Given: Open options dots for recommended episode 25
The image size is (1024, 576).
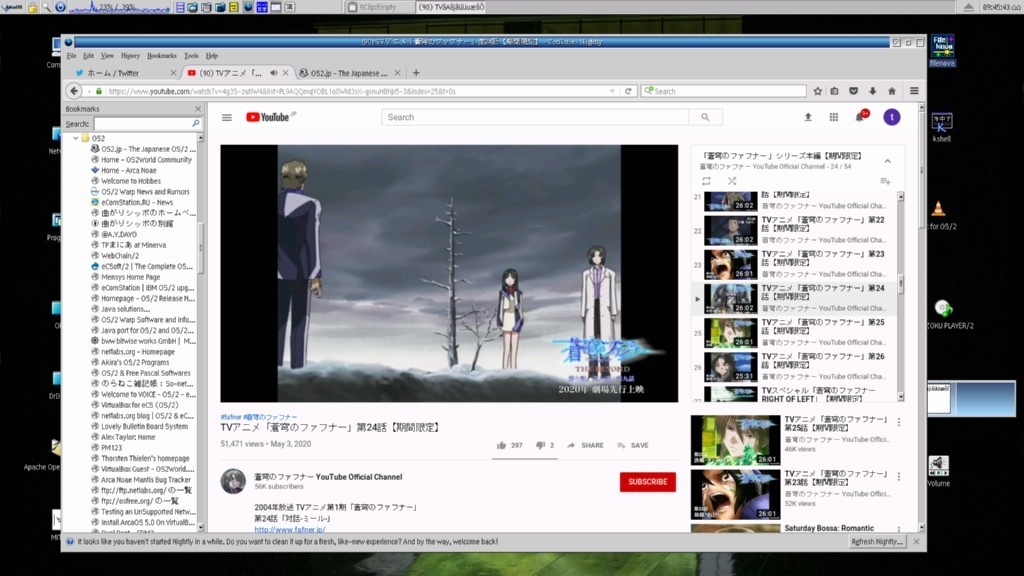Looking at the screenshot, I should point(899,423).
